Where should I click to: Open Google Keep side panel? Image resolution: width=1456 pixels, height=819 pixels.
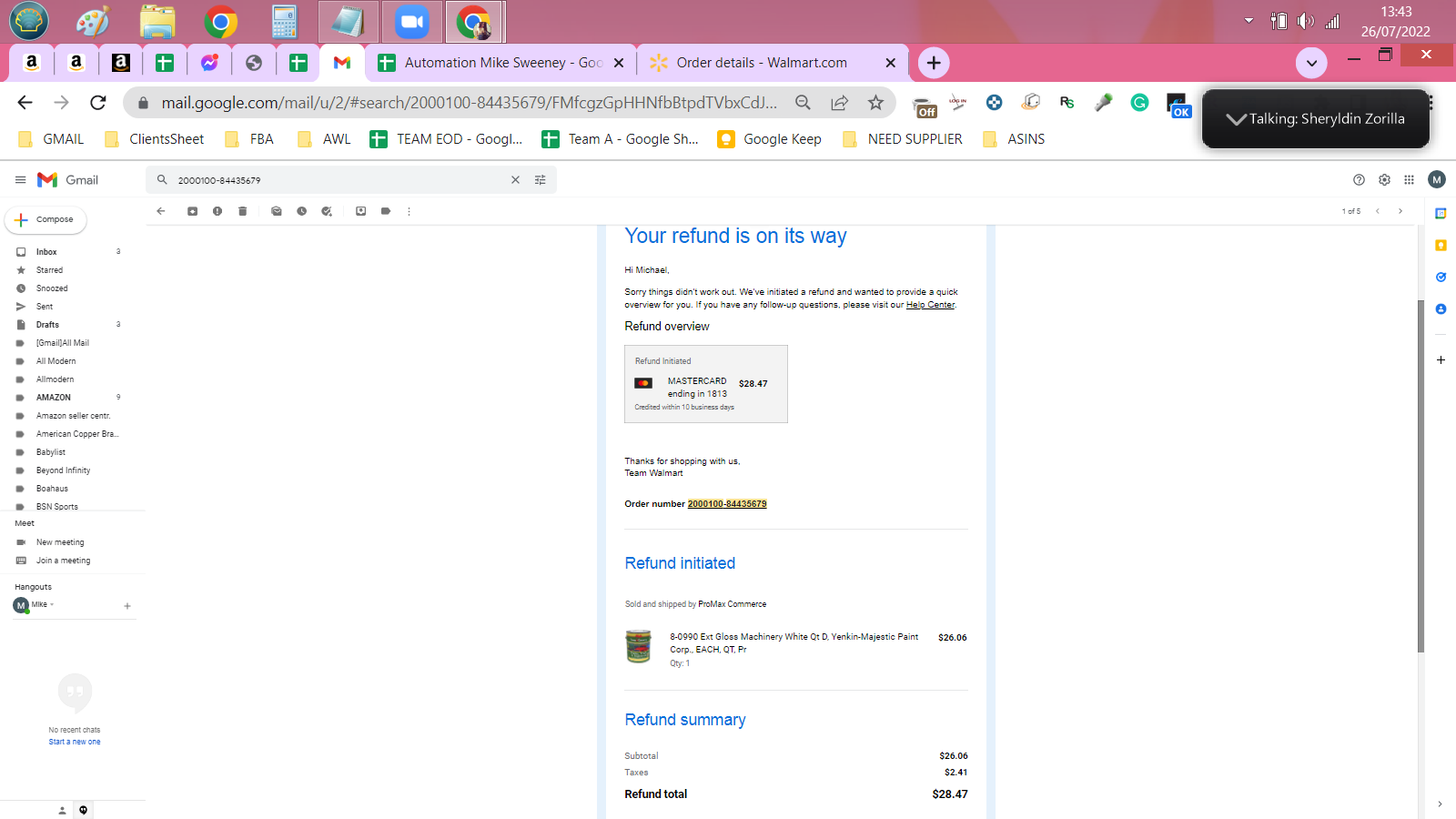(1441, 246)
